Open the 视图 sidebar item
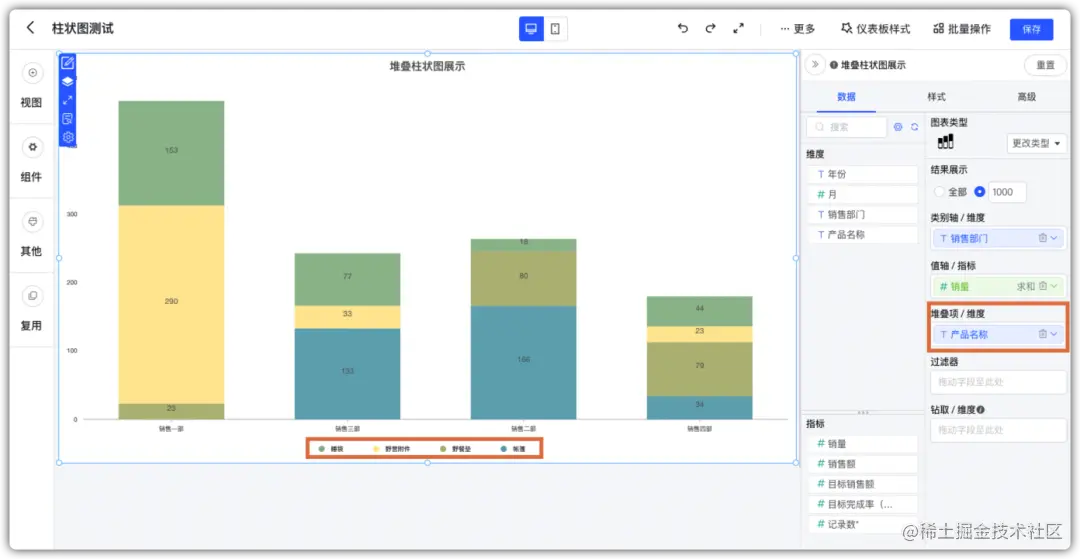 tap(31, 87)
